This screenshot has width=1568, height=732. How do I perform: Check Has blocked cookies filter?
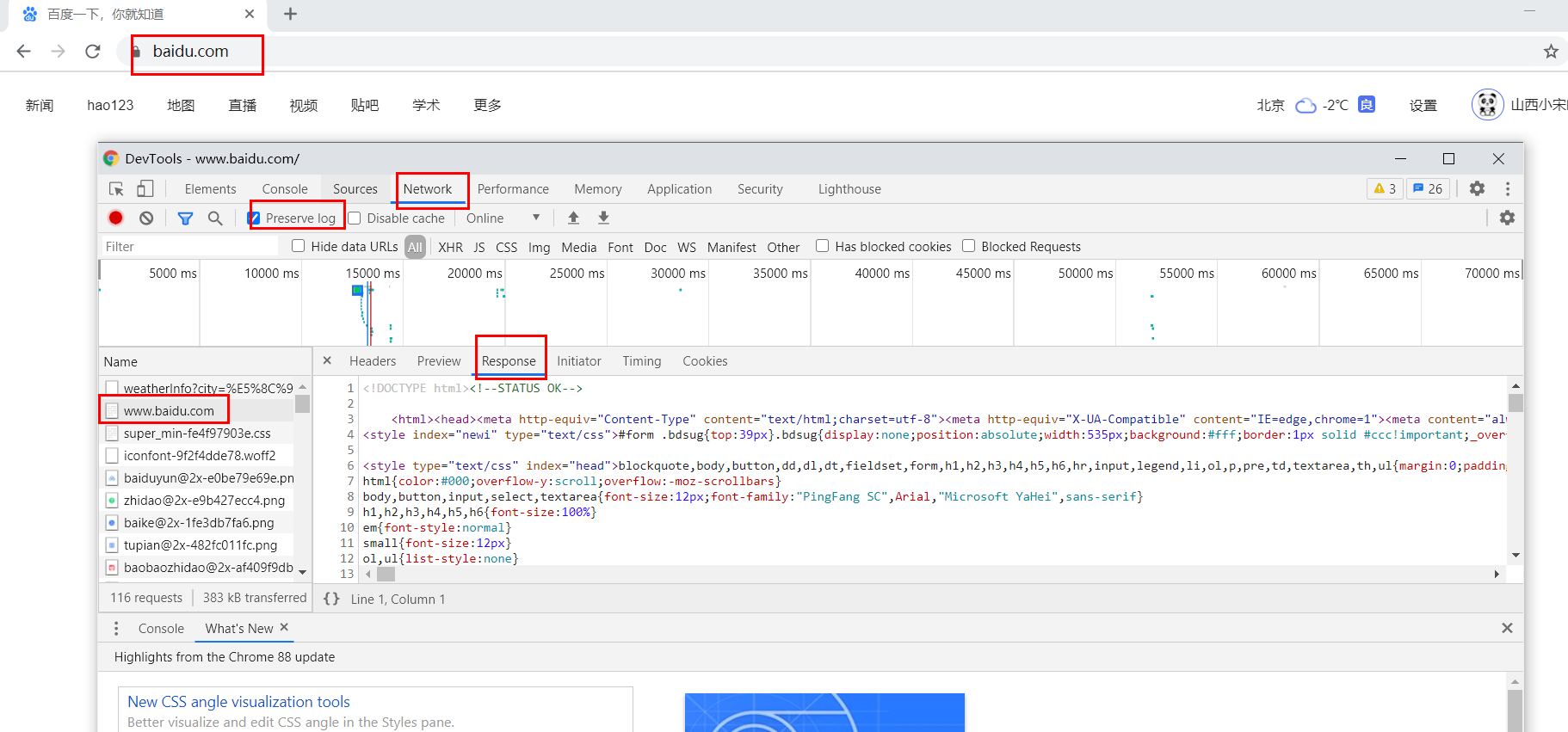click(x=822, y=246)
